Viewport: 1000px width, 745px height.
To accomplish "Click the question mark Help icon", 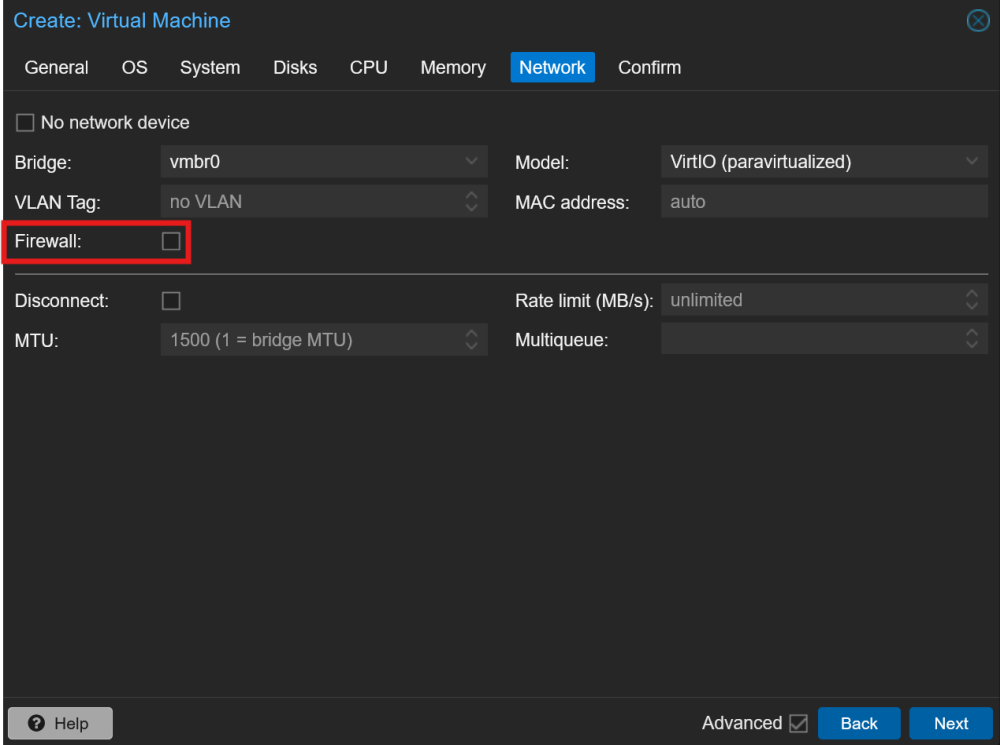I will coord(36,723).
